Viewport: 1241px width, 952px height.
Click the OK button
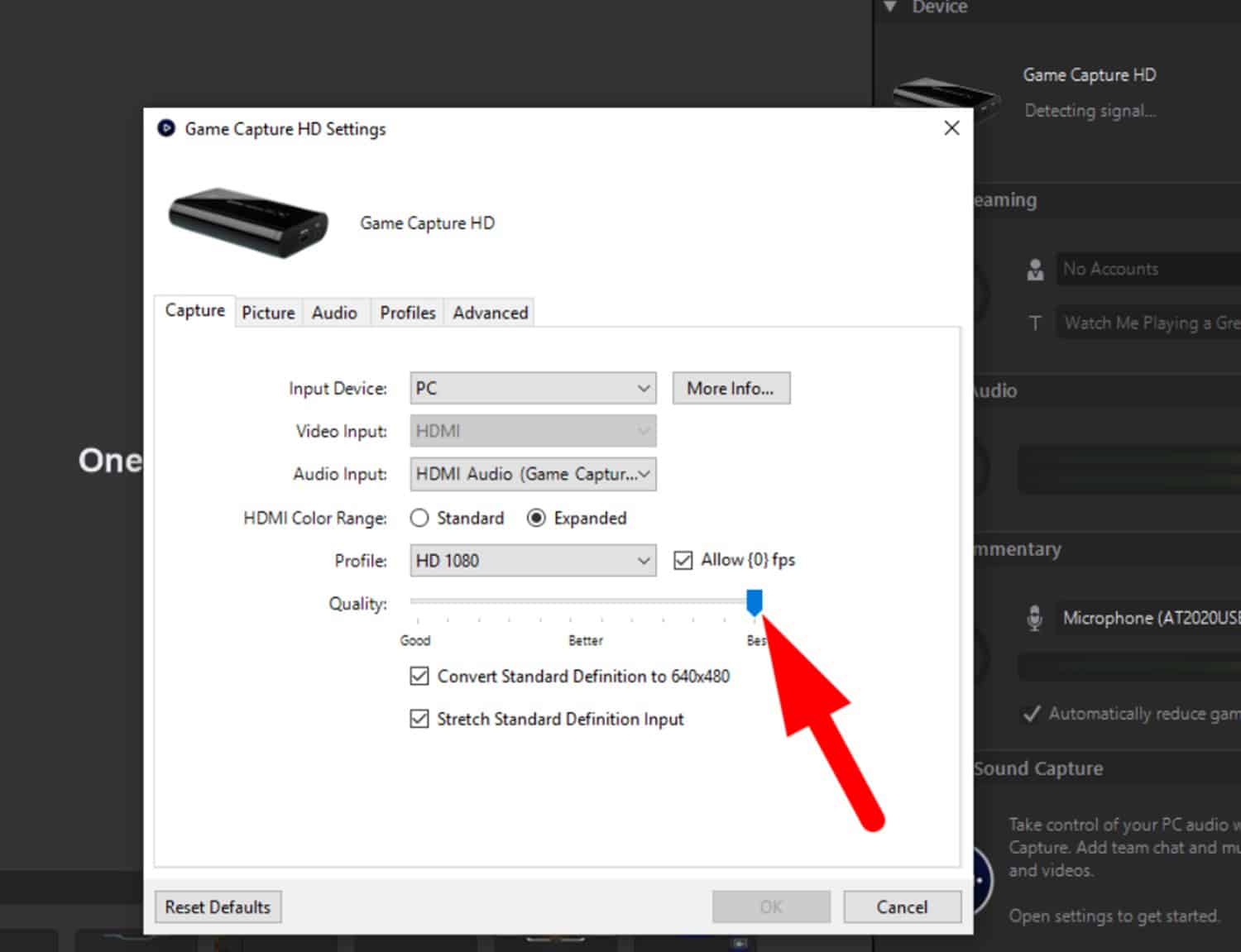pos(771,907)
